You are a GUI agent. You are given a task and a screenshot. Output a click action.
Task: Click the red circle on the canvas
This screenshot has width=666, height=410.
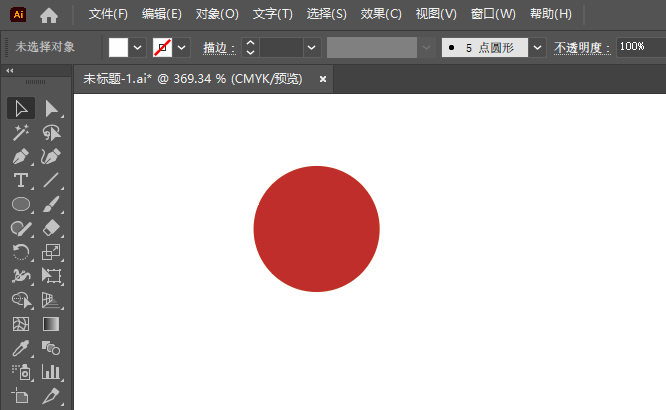coord(316,229)
